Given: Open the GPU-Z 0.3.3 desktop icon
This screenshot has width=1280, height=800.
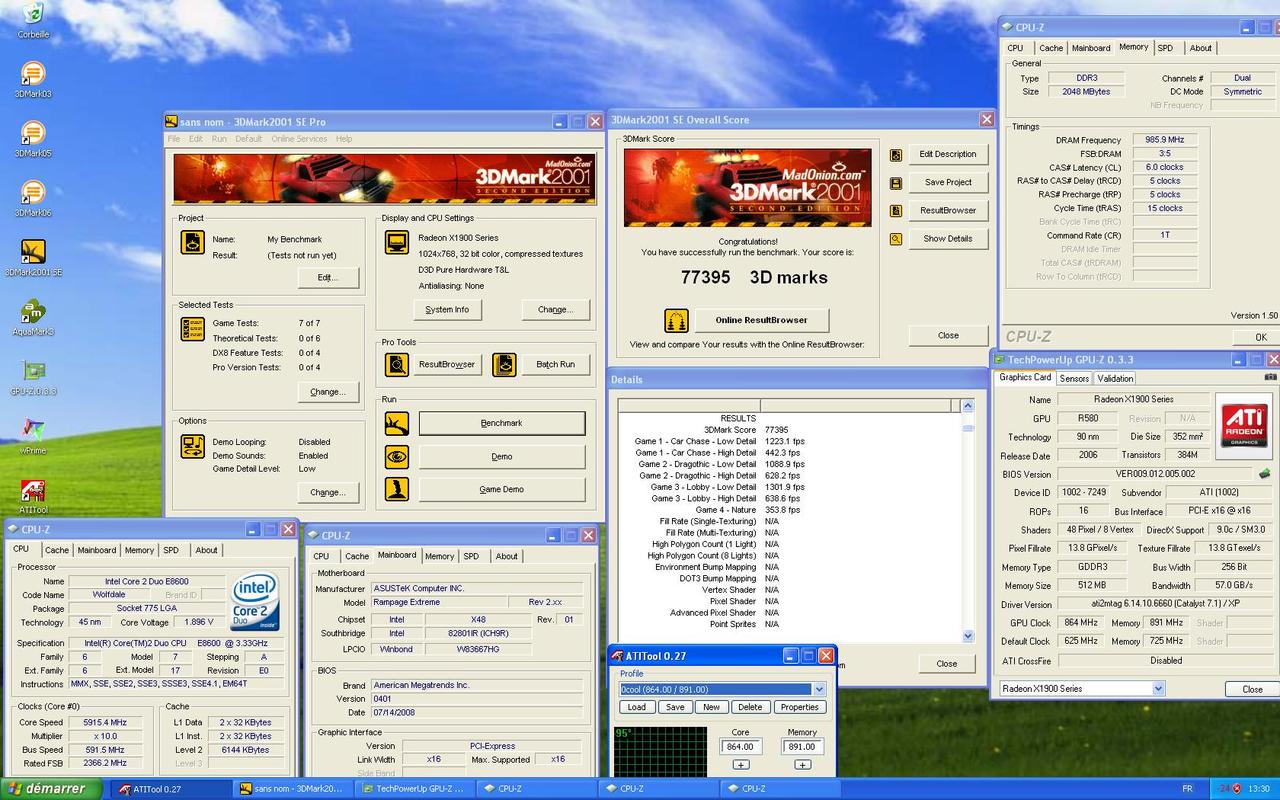Looking at the screenshot, I should [x=33, y=371].
